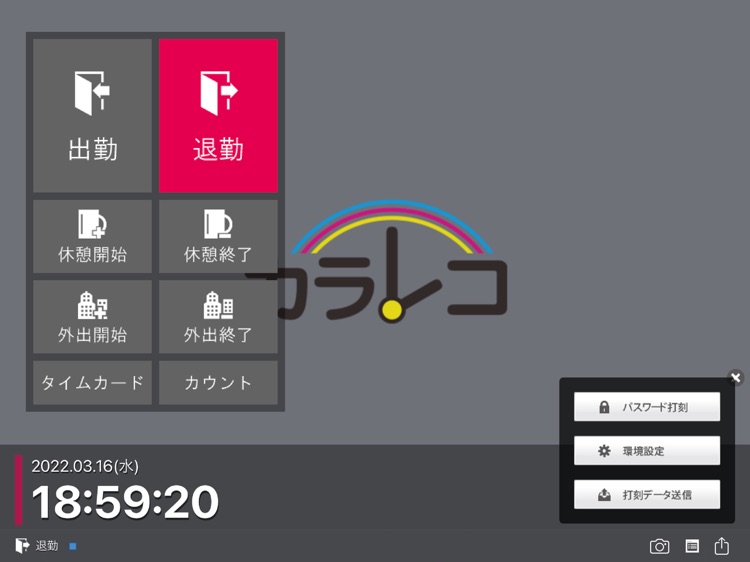The width and height of the screenshot is (750, 562).
Task: Click the date 2022.03.16(水)
Action: (x=85, y=466)
